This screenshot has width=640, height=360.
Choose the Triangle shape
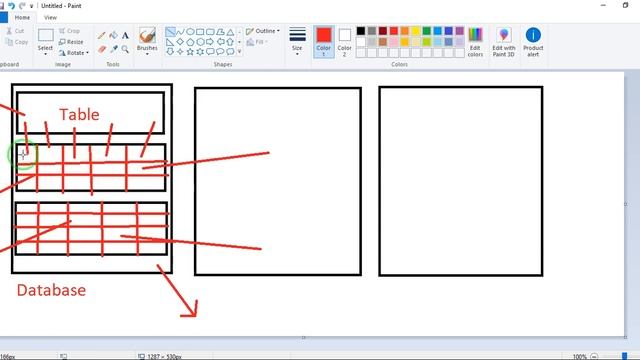click(x=230, y=31)
